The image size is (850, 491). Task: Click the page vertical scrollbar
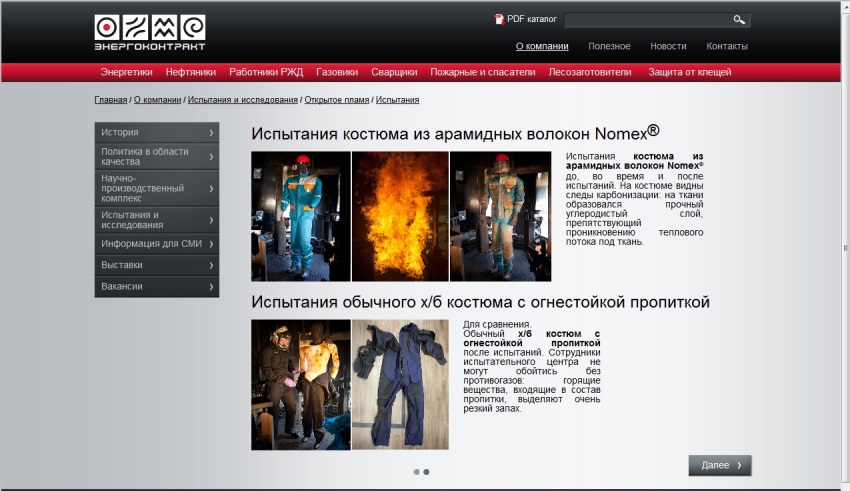coord(845,246)
